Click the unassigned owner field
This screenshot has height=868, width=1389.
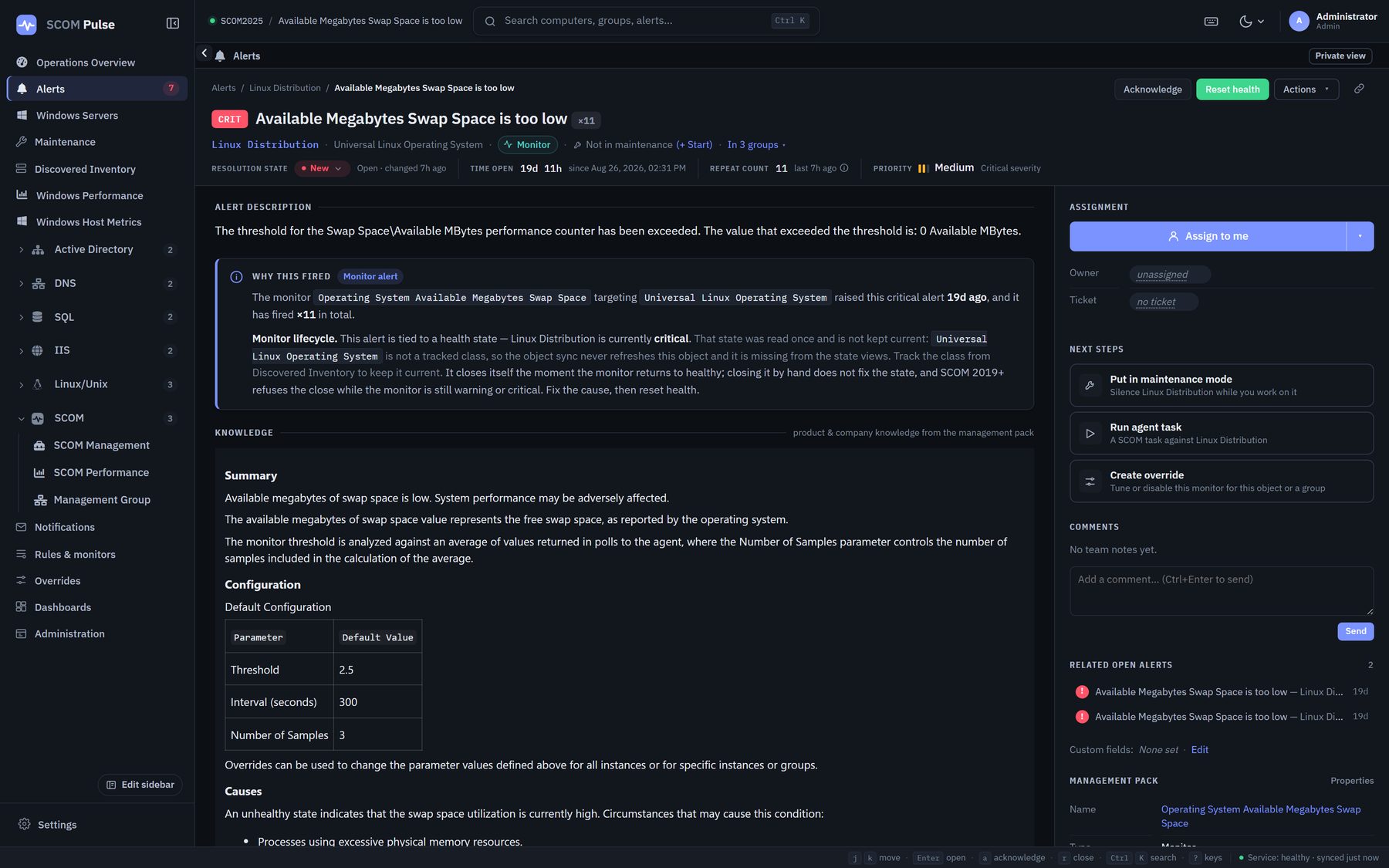pos(1169,275)
